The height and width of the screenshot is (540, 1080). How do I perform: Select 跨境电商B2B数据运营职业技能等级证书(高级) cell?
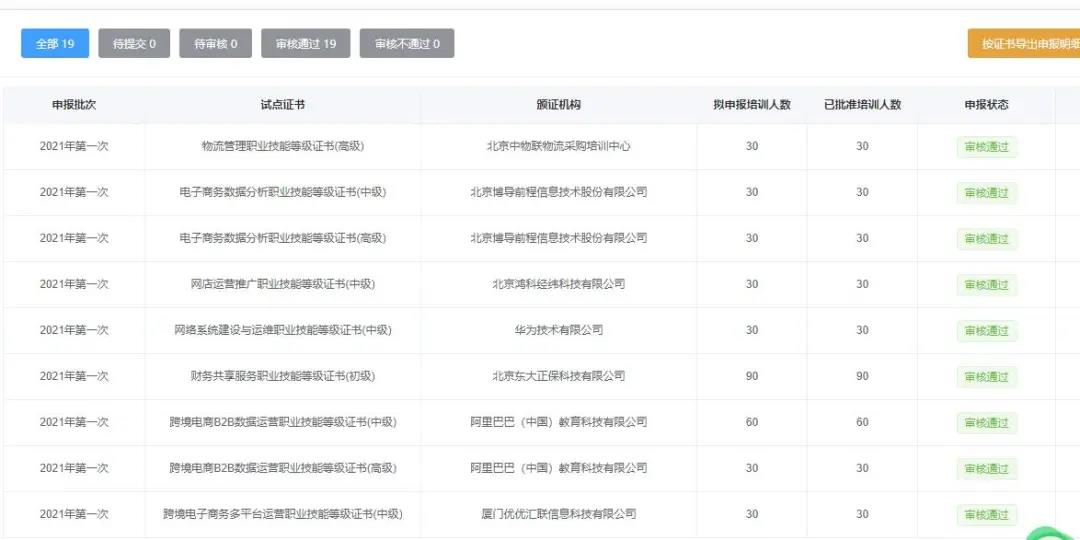point(282,468)
